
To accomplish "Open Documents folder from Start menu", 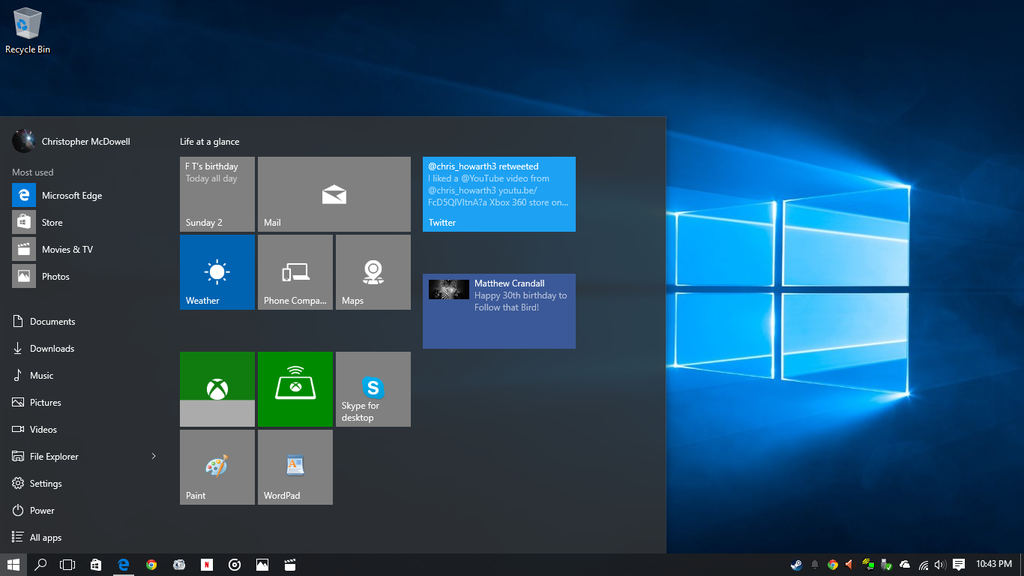I will tap(52, 322).
